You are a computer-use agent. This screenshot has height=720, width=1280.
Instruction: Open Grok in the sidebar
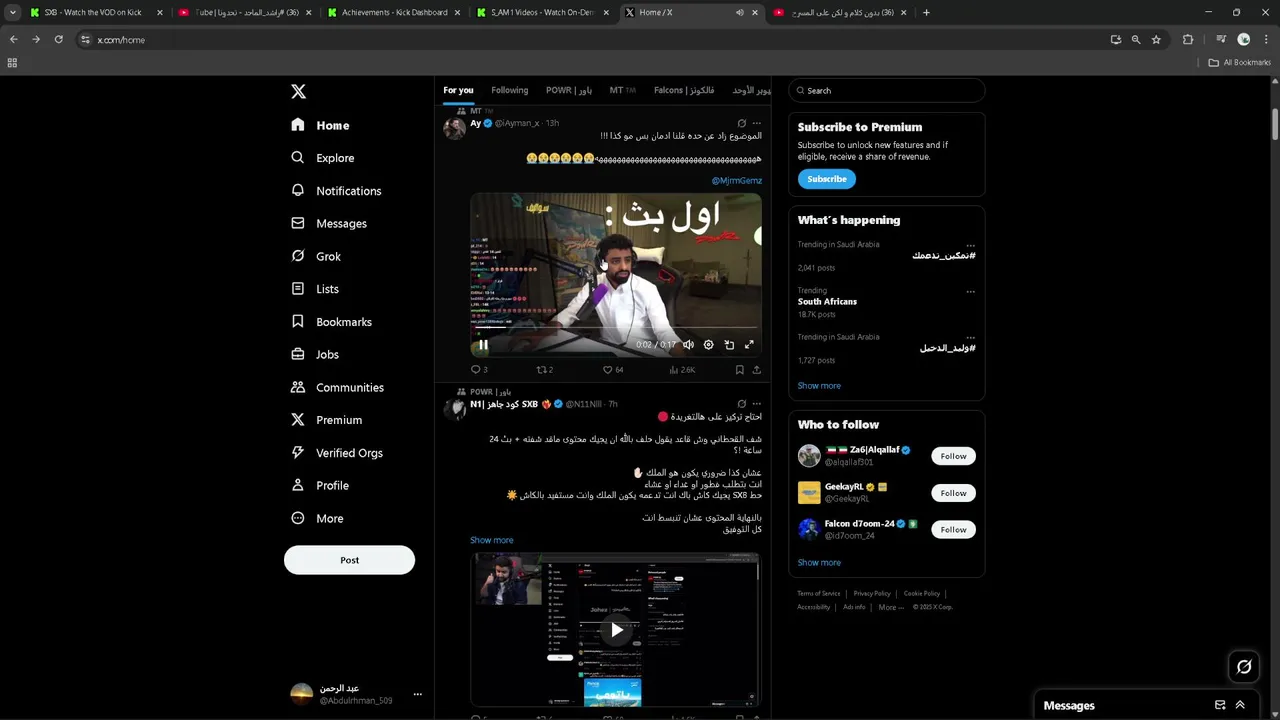[x=316, y=257]
